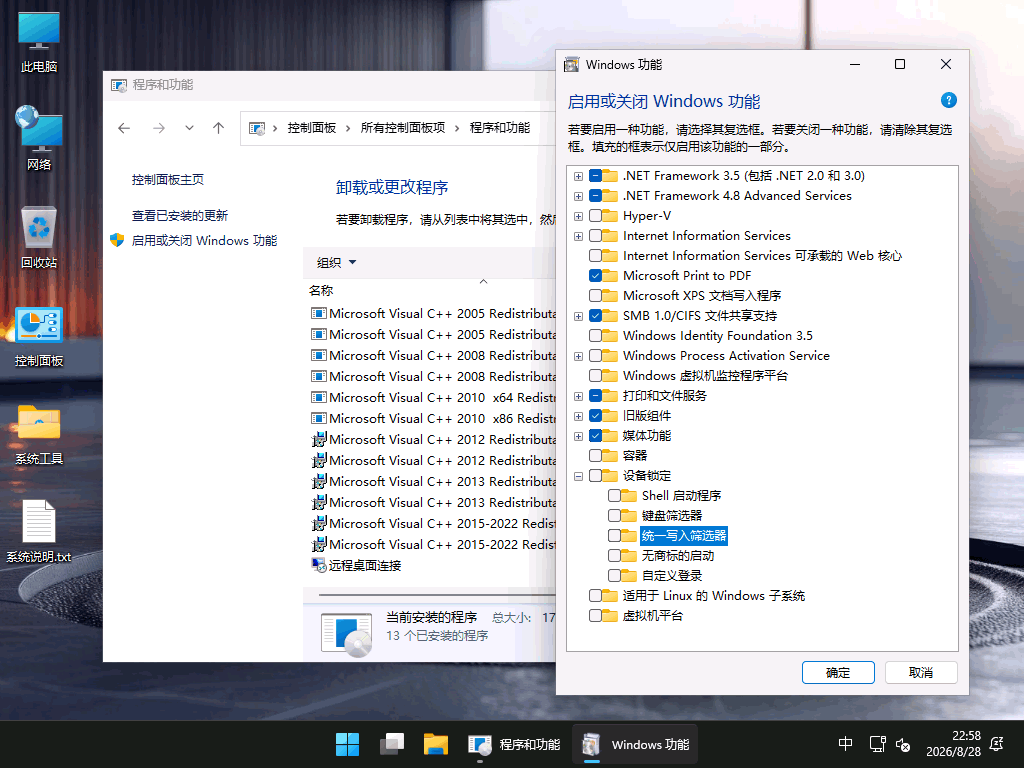Select Windows 虚拟机监控程序平台 tree item
1024x768 pixels.
705,376
